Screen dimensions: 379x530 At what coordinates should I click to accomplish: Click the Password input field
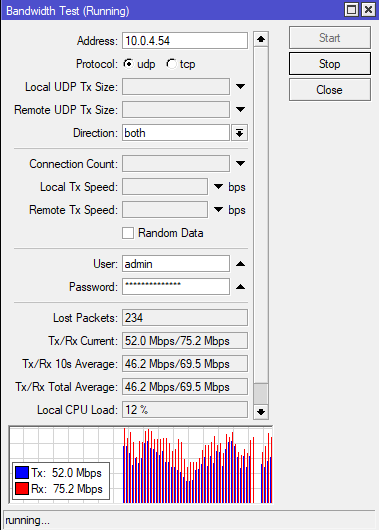click(176, 287)
